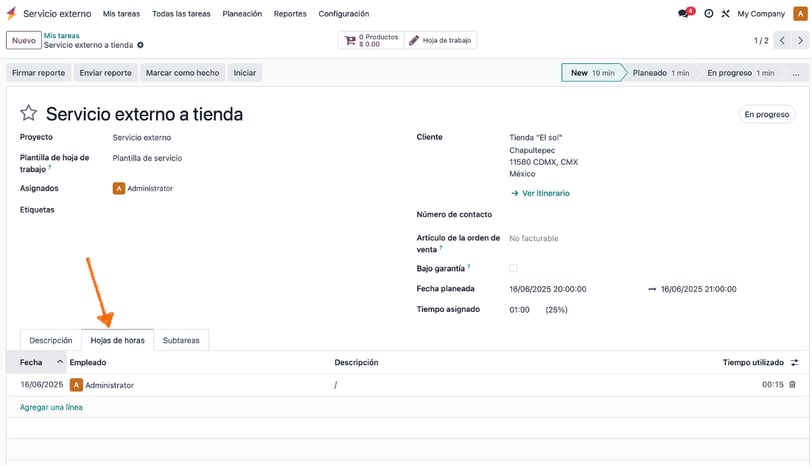The image size is (812, 470).
Task: Click the Tiempo utilizado column header
Action: click(x=753, y=362)
